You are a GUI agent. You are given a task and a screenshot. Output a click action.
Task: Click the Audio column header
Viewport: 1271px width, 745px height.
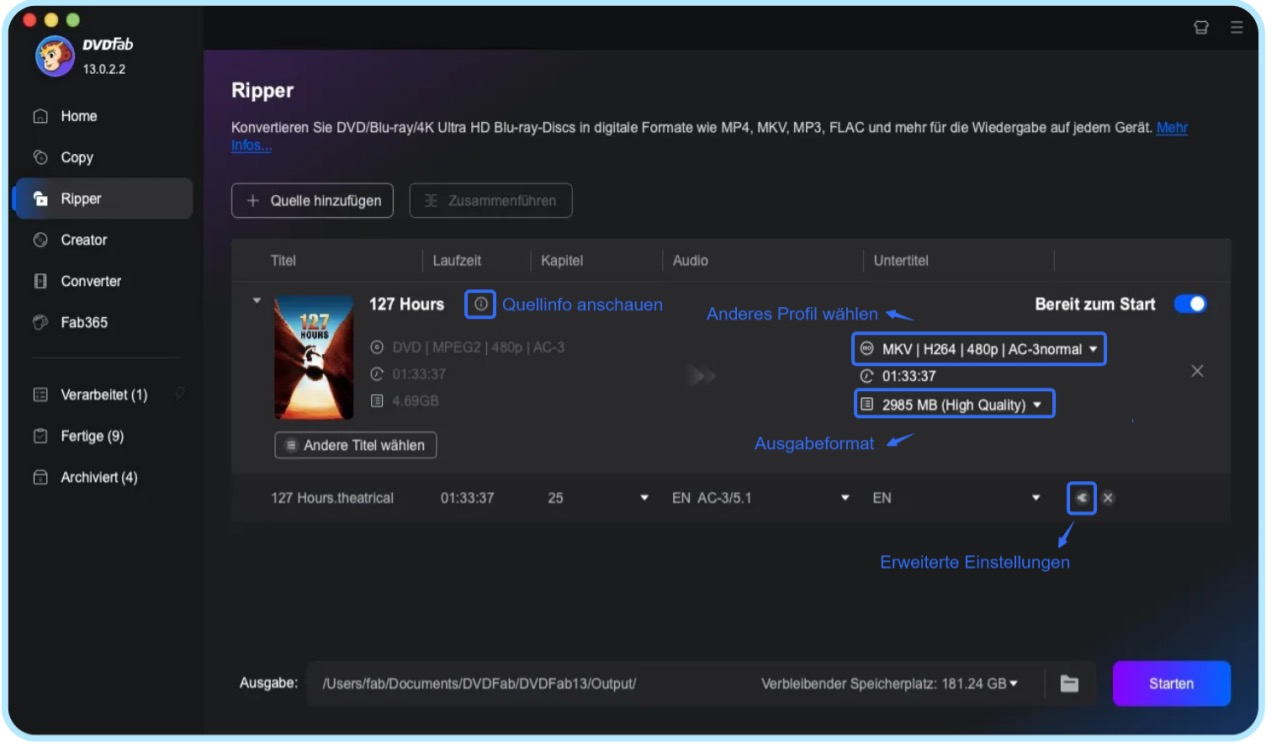(690, 260)
